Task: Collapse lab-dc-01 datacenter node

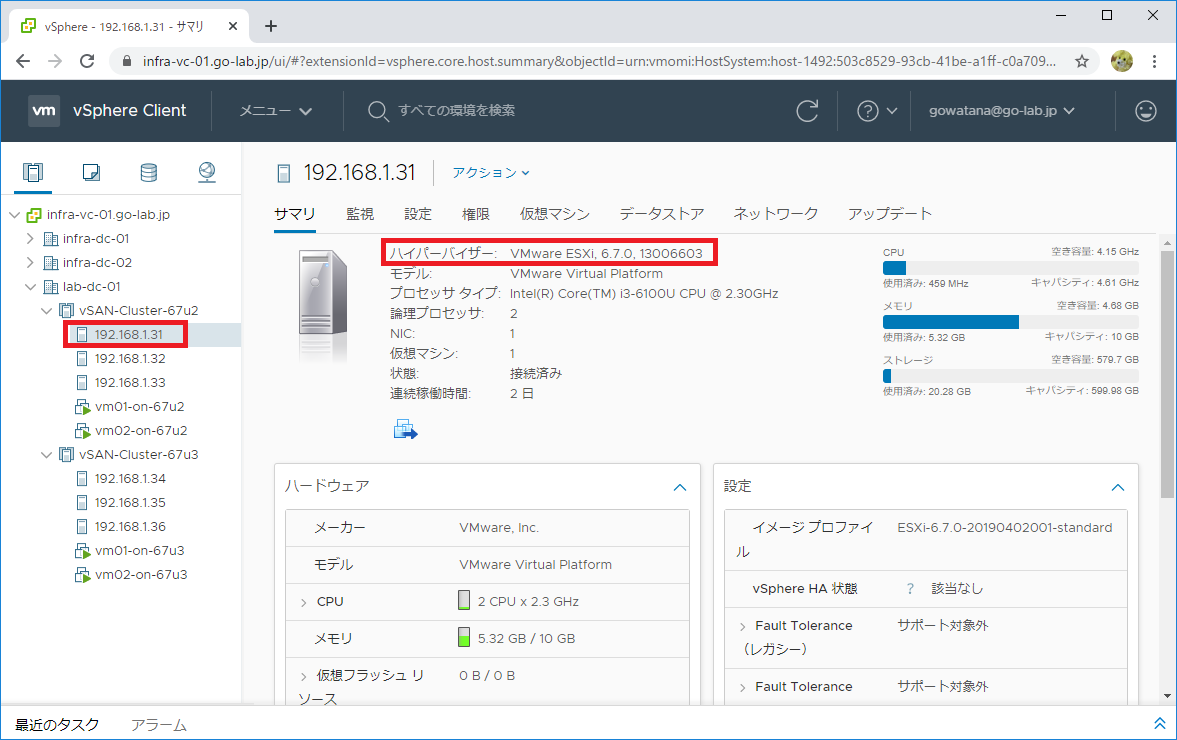Action: coord(30,287)
